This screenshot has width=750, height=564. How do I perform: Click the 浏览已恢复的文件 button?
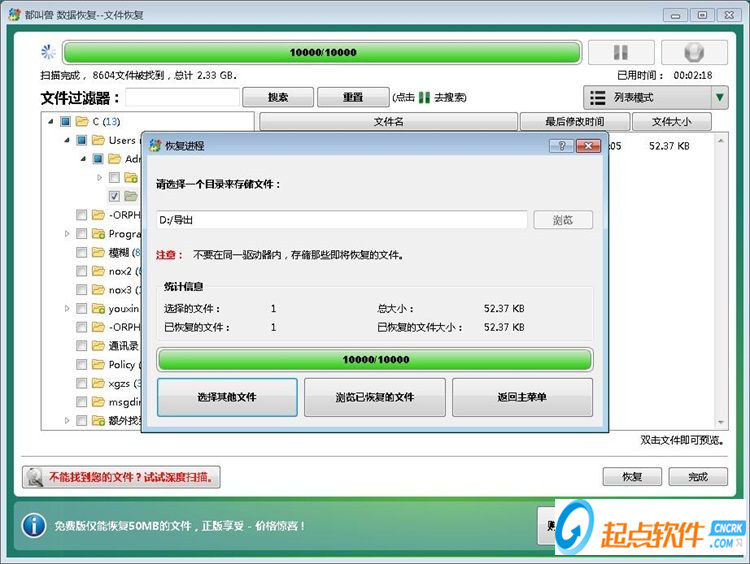pos(375,397)
